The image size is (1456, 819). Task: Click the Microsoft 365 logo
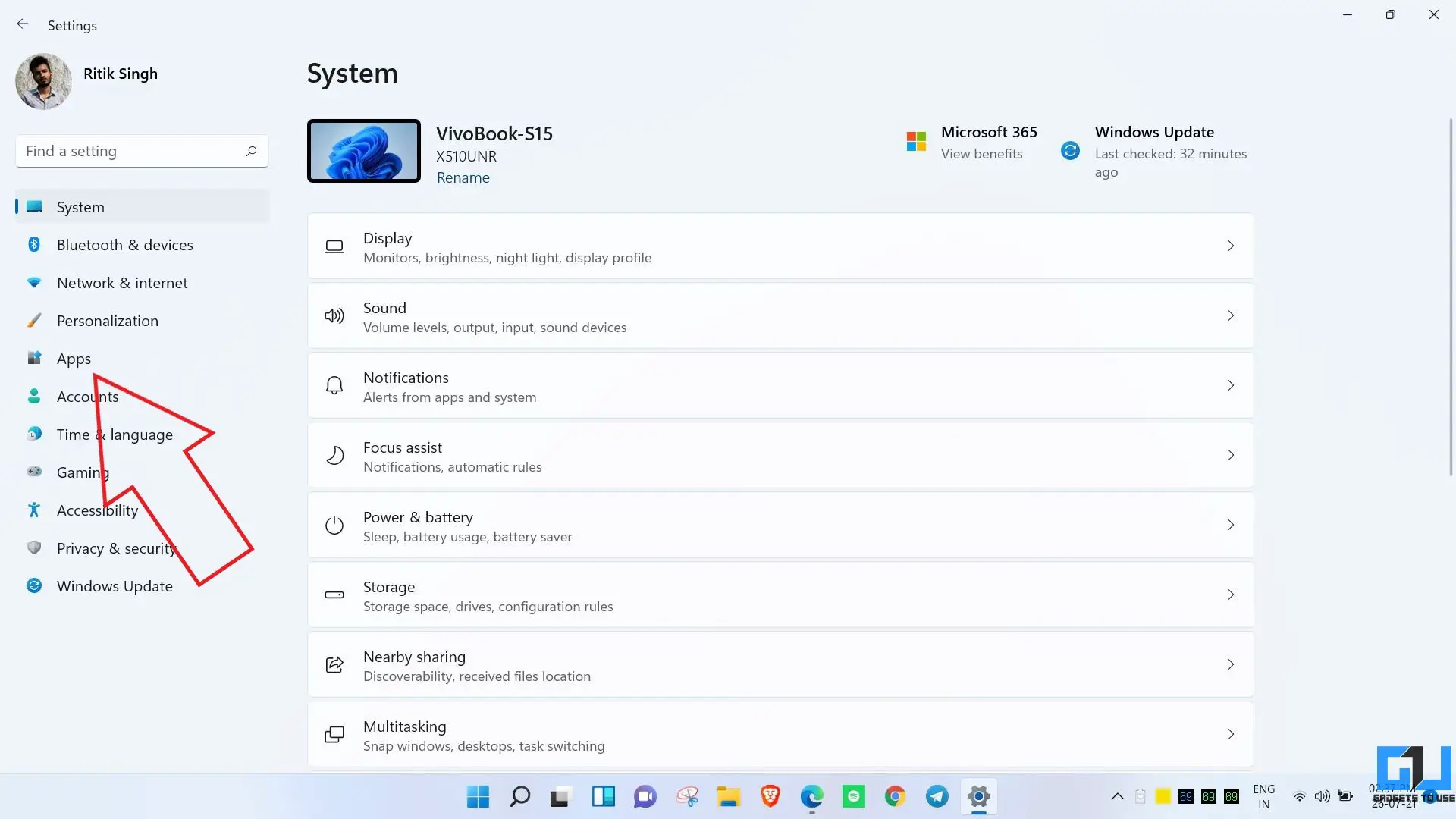click(916, 141)
